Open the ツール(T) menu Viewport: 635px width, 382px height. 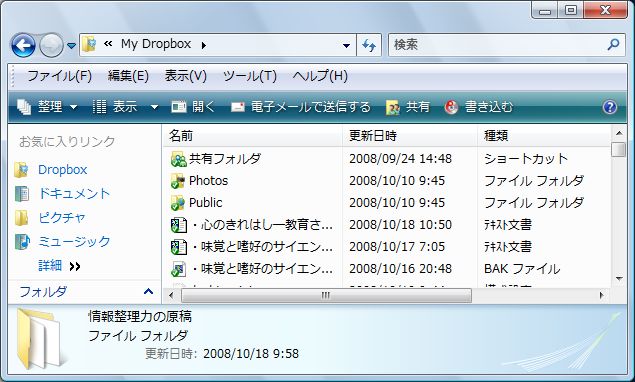point(249,76)
